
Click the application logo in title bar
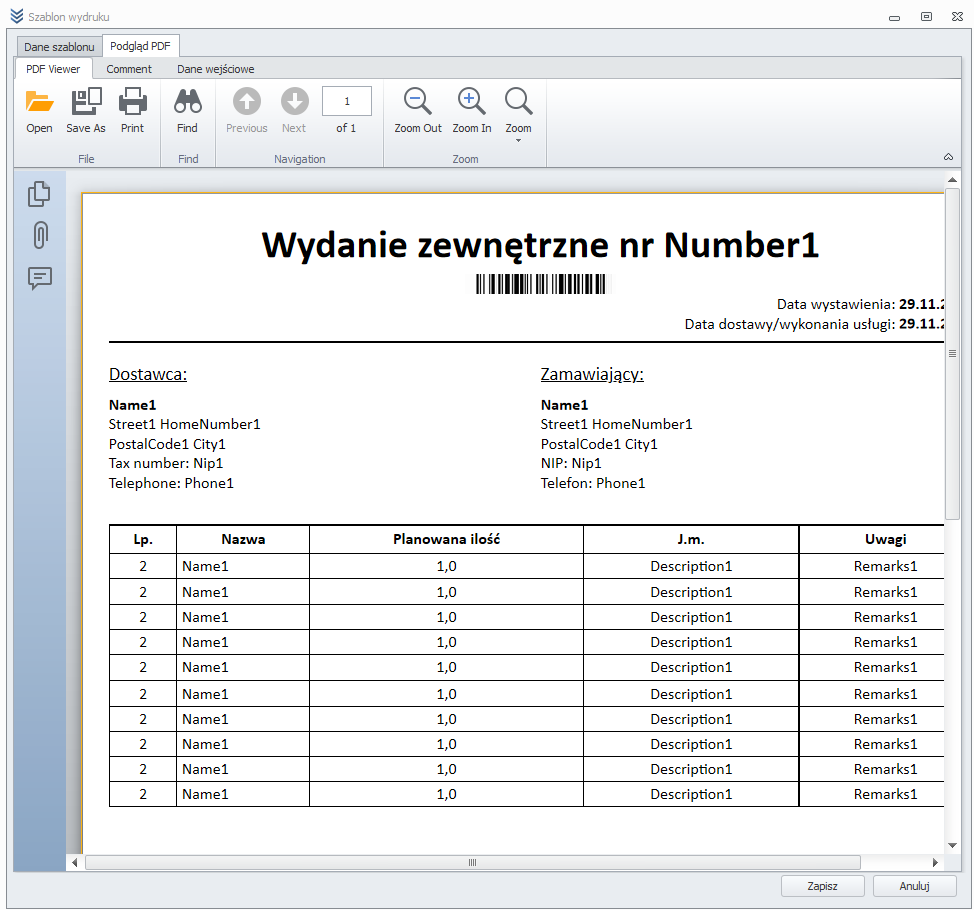click(17, 16)
